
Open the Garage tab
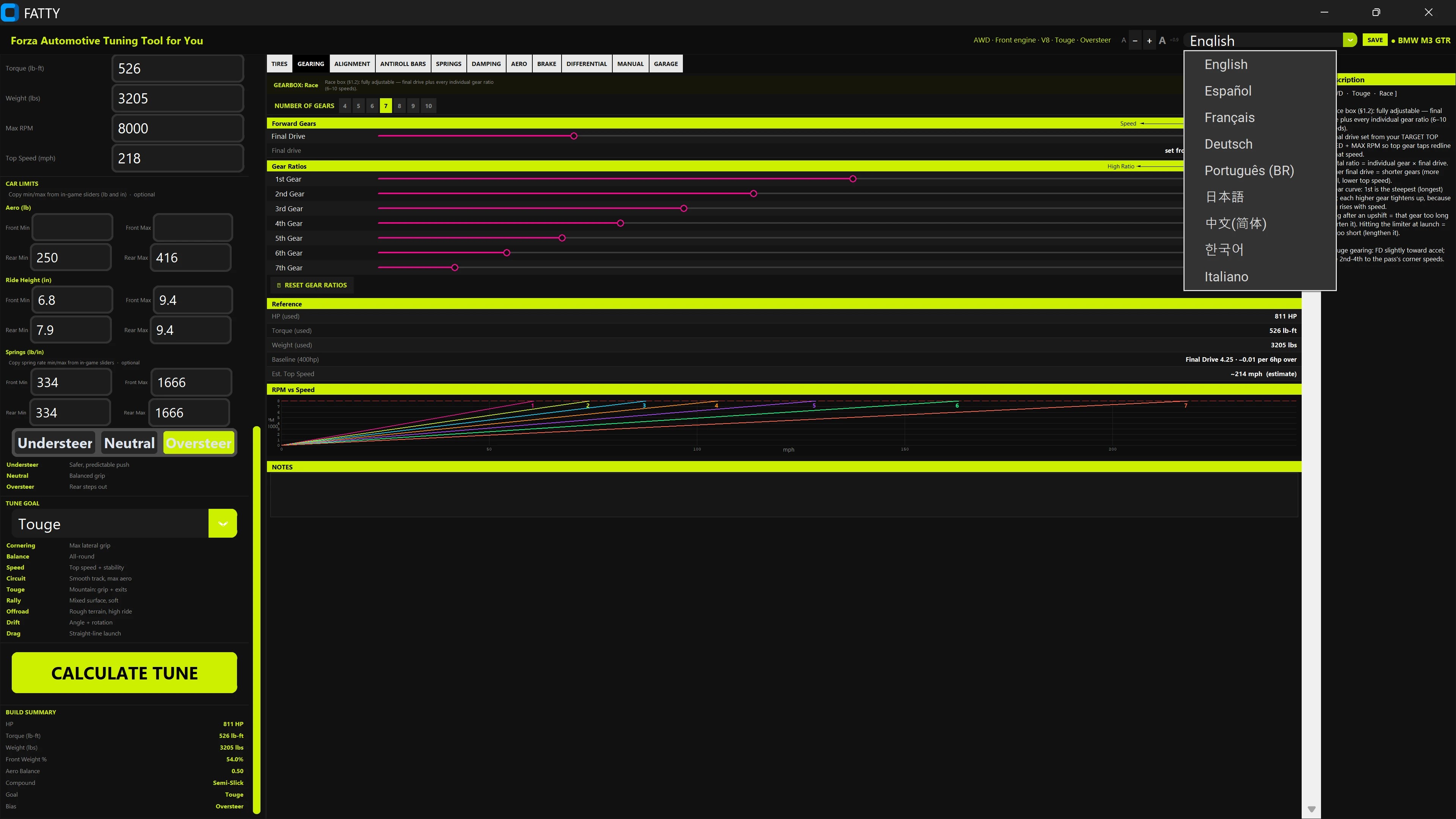(x=666, y=64)
